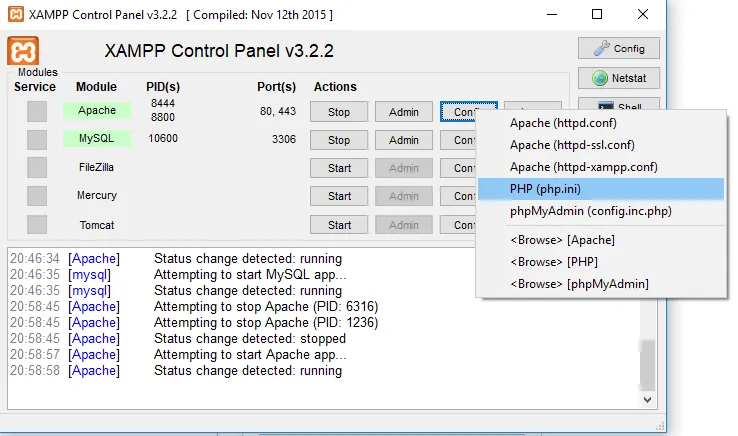Open the Apache Admin page
Viewport: 738px width, 436px height.
403,112
